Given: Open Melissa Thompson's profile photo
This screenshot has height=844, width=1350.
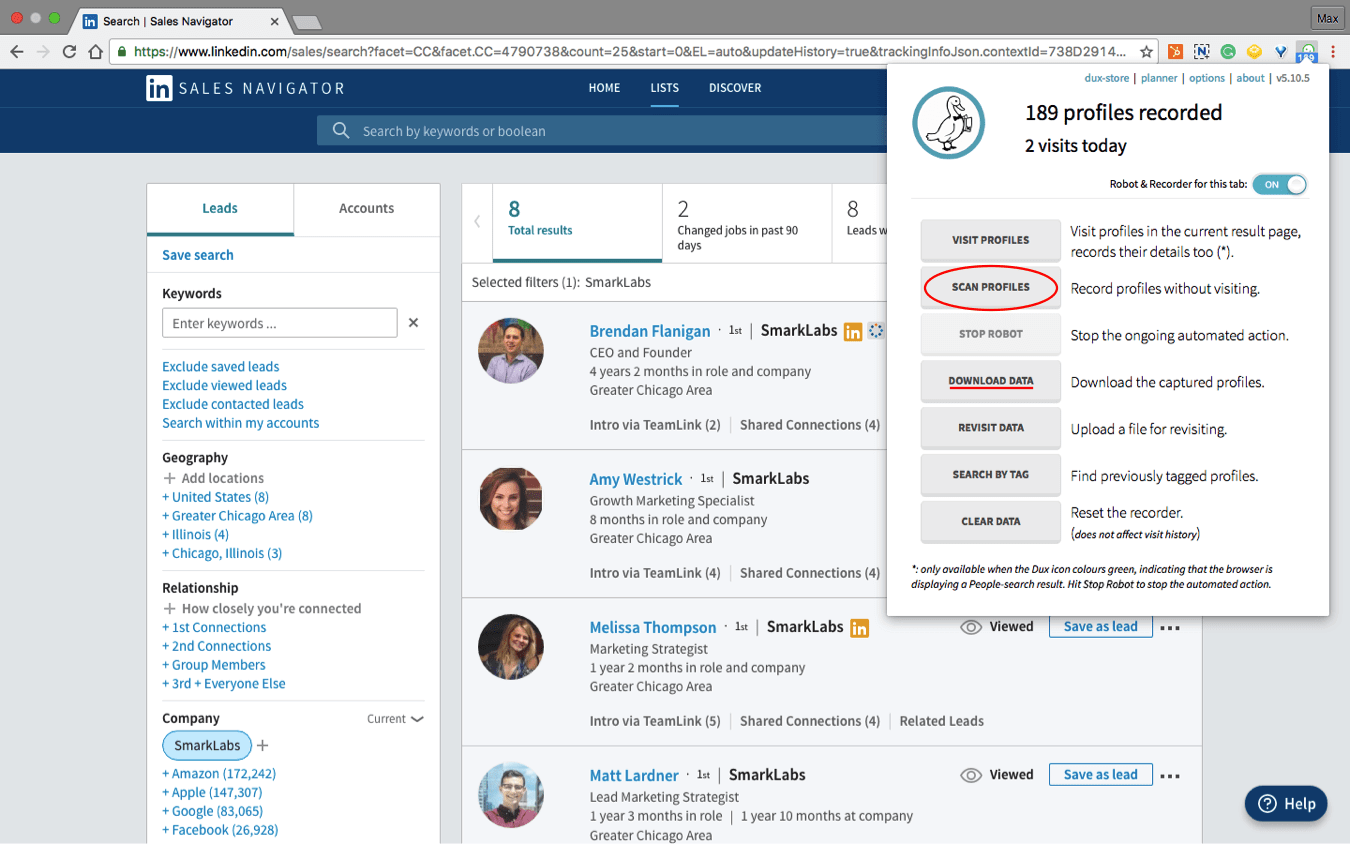Looking at the screenshot, I should click(511, 647).
